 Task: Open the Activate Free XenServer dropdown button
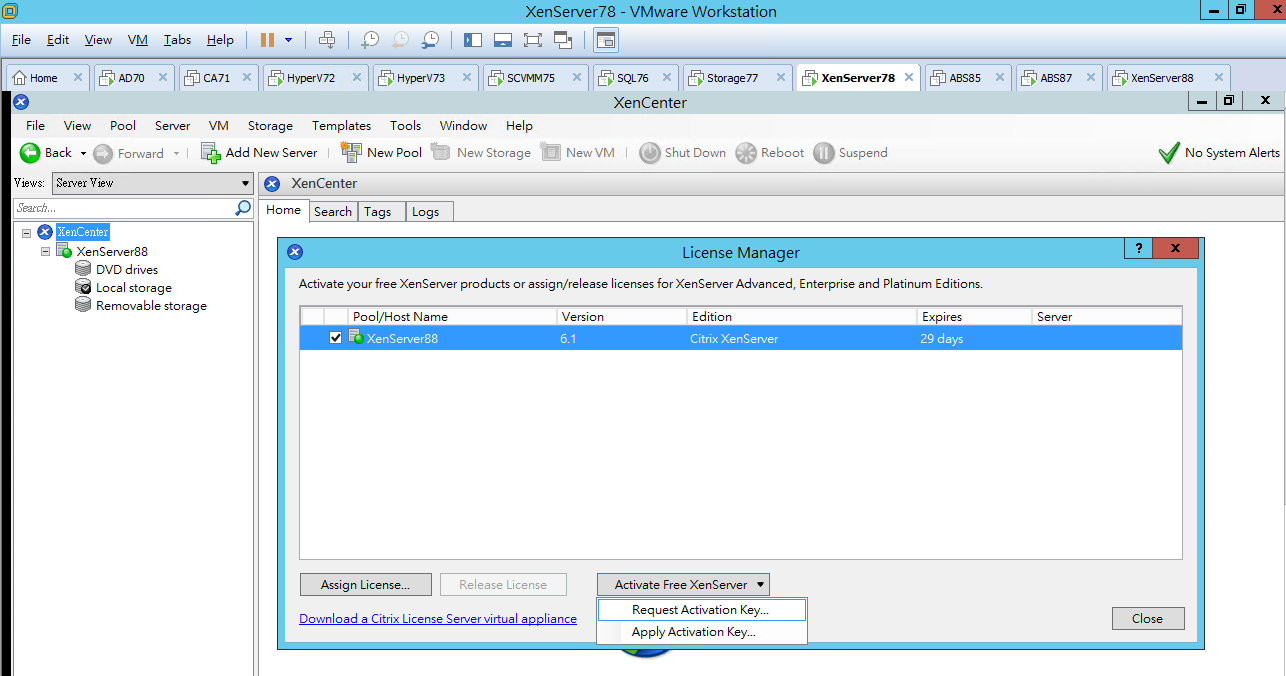point(683,585)
